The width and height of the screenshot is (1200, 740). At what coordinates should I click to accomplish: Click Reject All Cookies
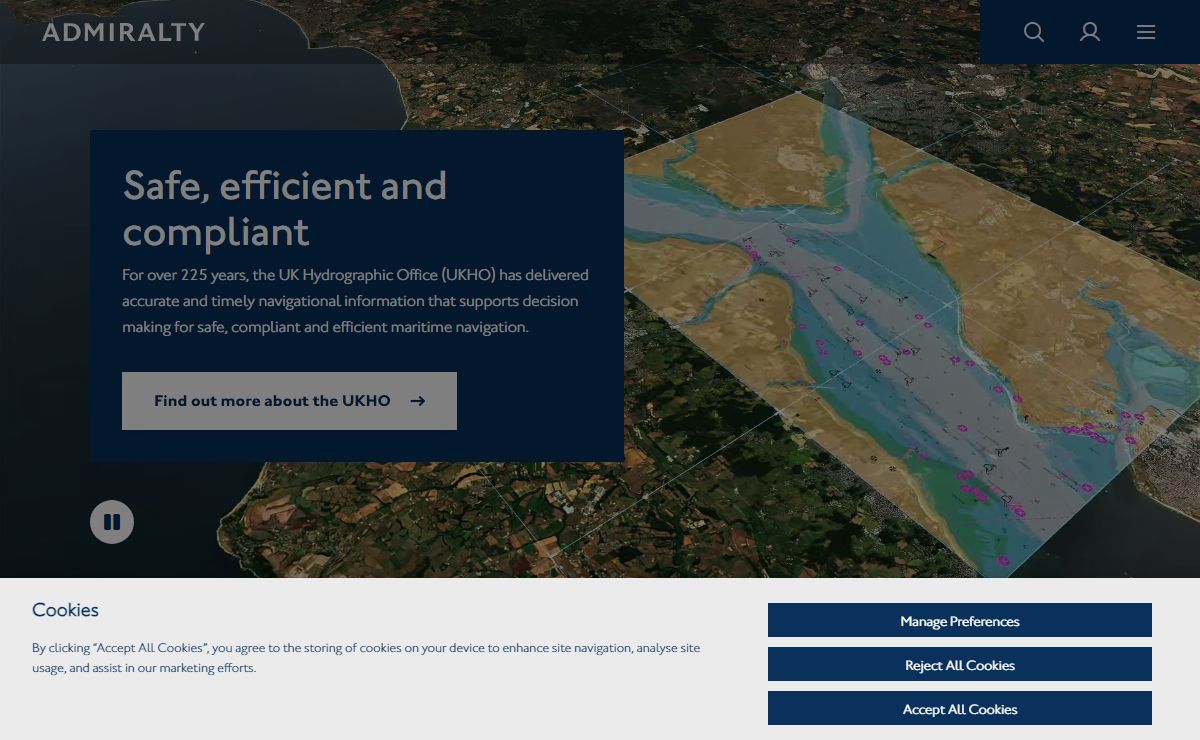point(960,665)
